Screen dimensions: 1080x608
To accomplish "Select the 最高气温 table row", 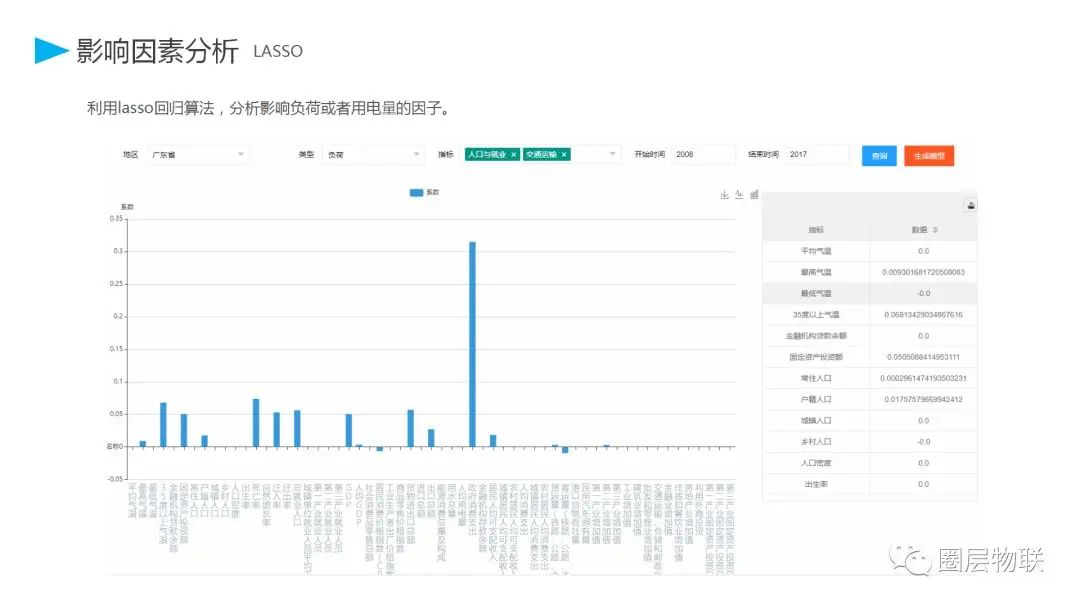I will click(x=869, y=273).
